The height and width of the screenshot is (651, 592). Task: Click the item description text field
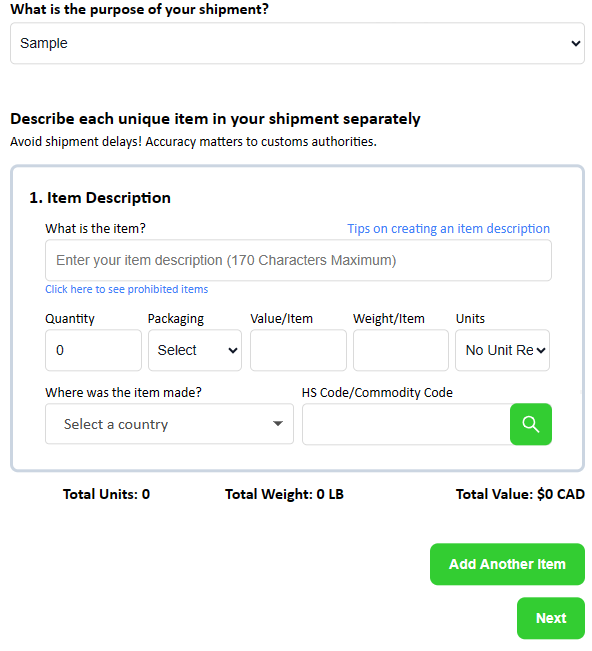[x=298, y=260]
